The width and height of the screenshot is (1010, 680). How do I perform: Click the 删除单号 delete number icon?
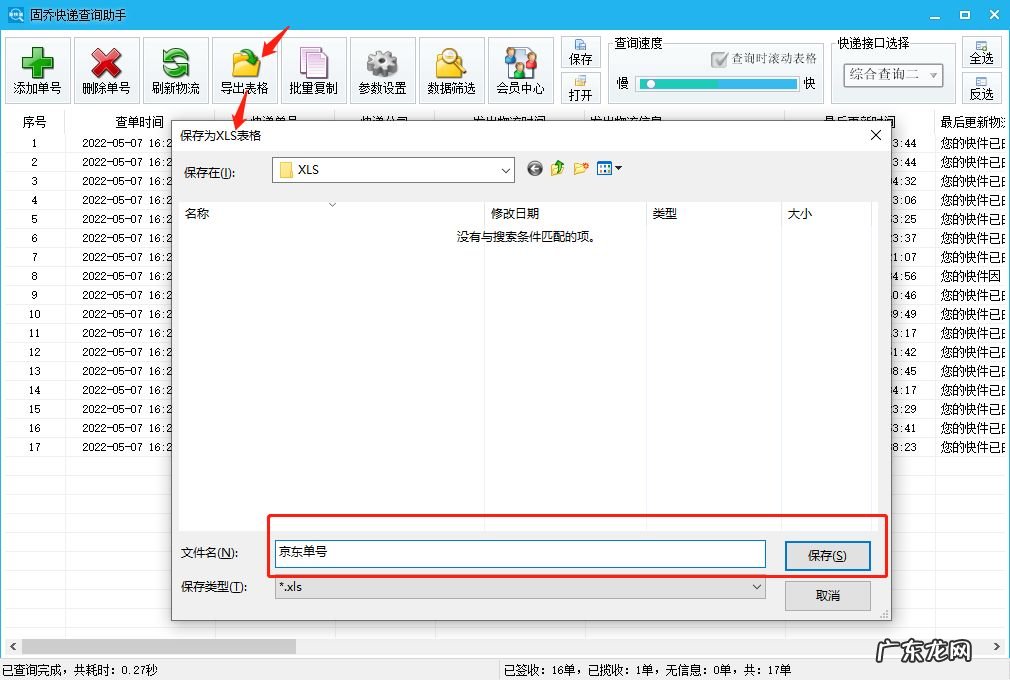[x=106, y=69]
